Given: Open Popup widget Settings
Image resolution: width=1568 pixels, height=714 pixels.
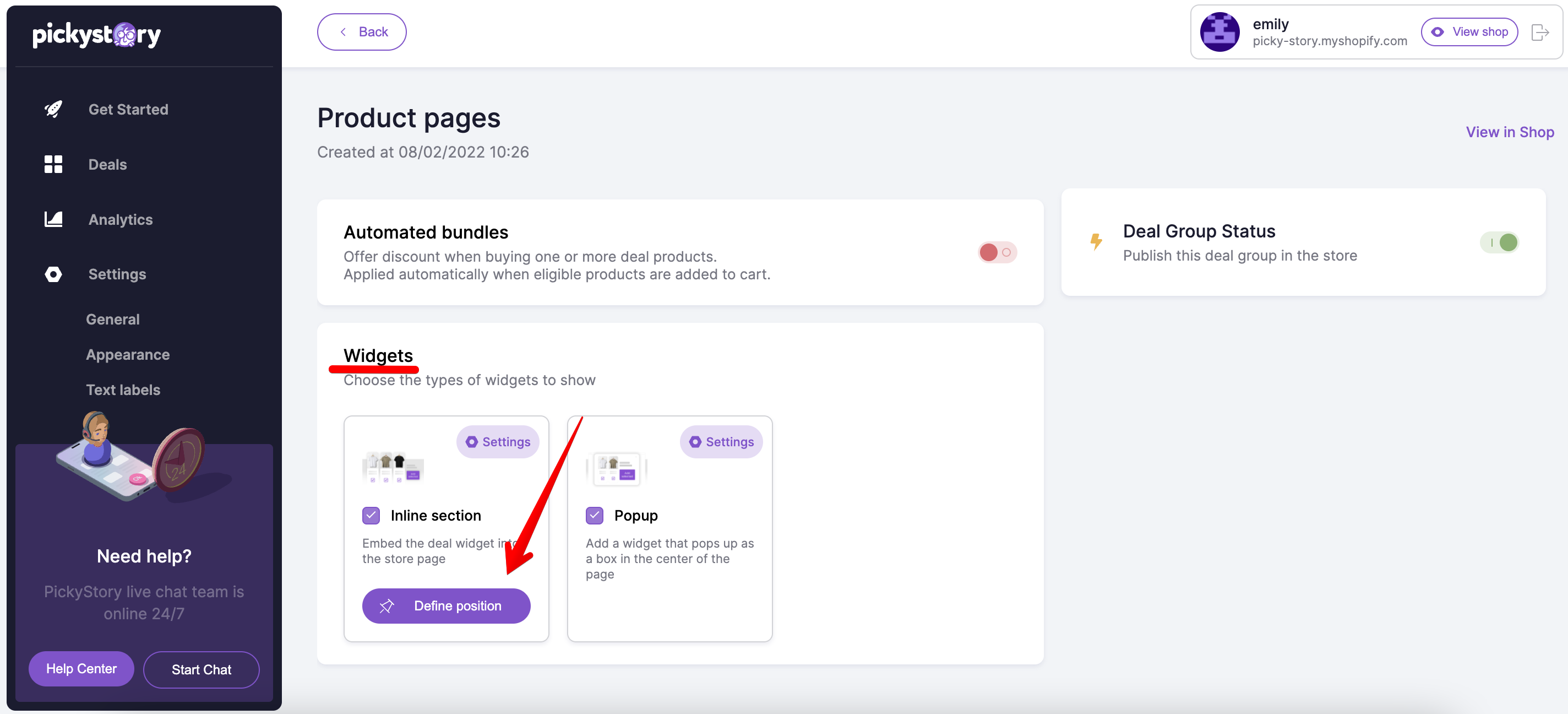Looking at the screenshot, I should 721,442.
